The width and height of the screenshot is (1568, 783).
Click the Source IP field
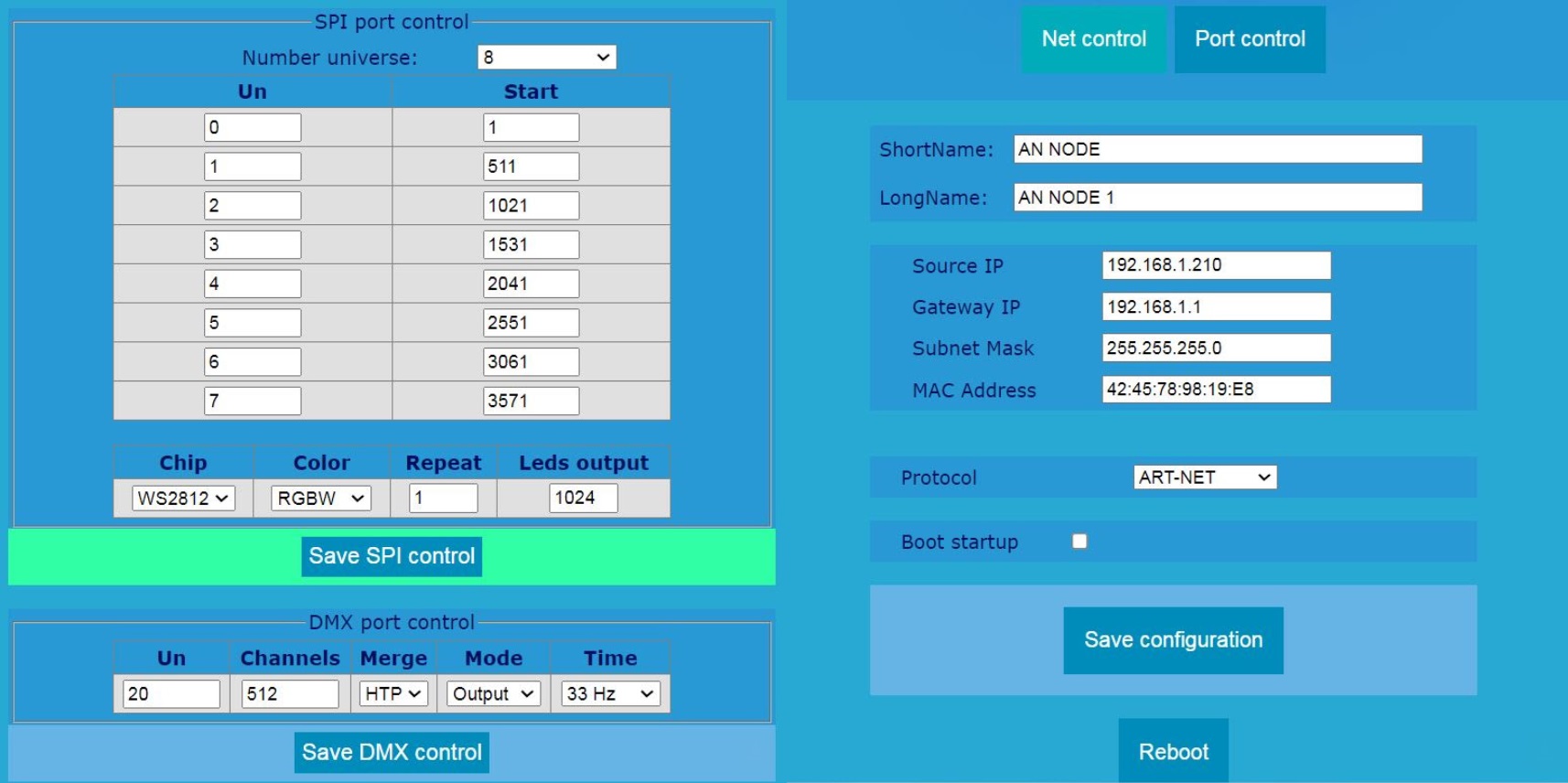tap(1216, 265)
